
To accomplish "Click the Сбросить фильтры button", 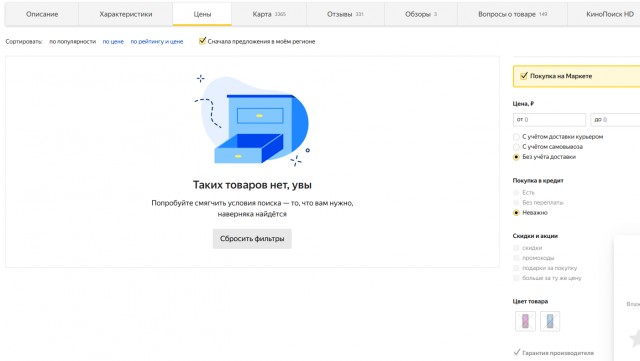I will click(252, 238).
